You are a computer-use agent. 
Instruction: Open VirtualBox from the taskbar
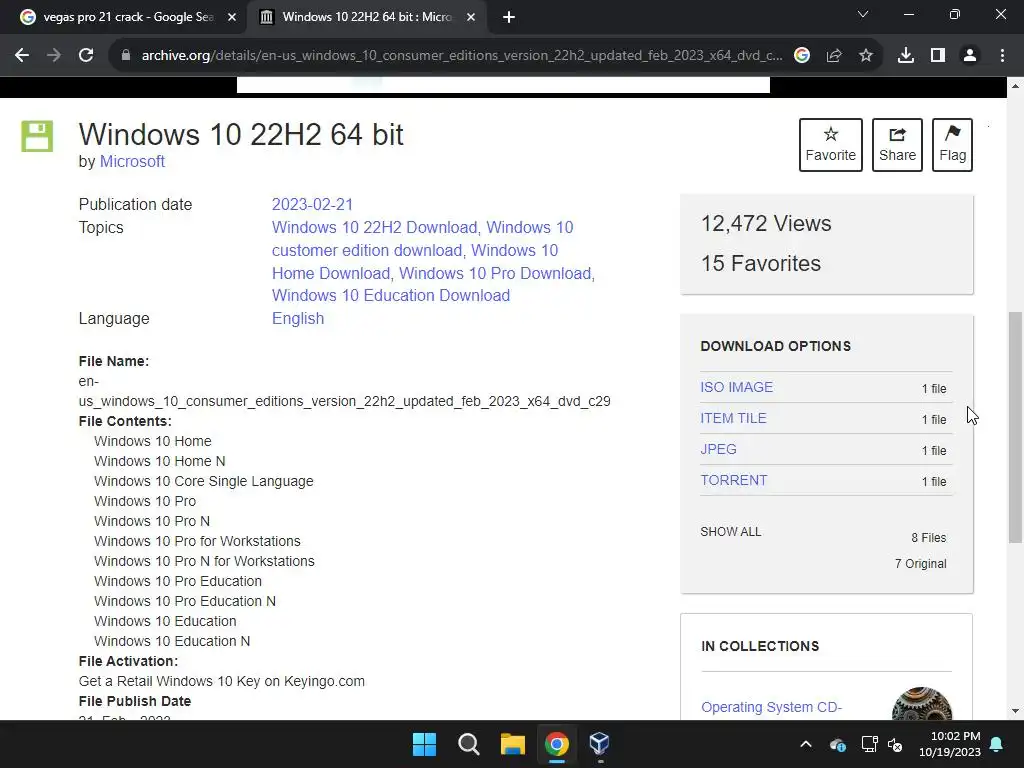(x=600, y=744)
